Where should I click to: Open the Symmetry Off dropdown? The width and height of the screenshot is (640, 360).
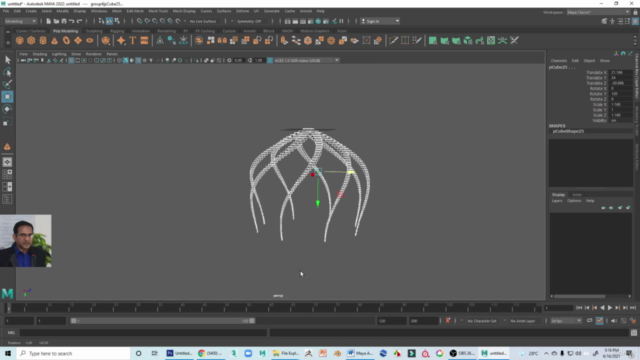[x=251, y=21]
